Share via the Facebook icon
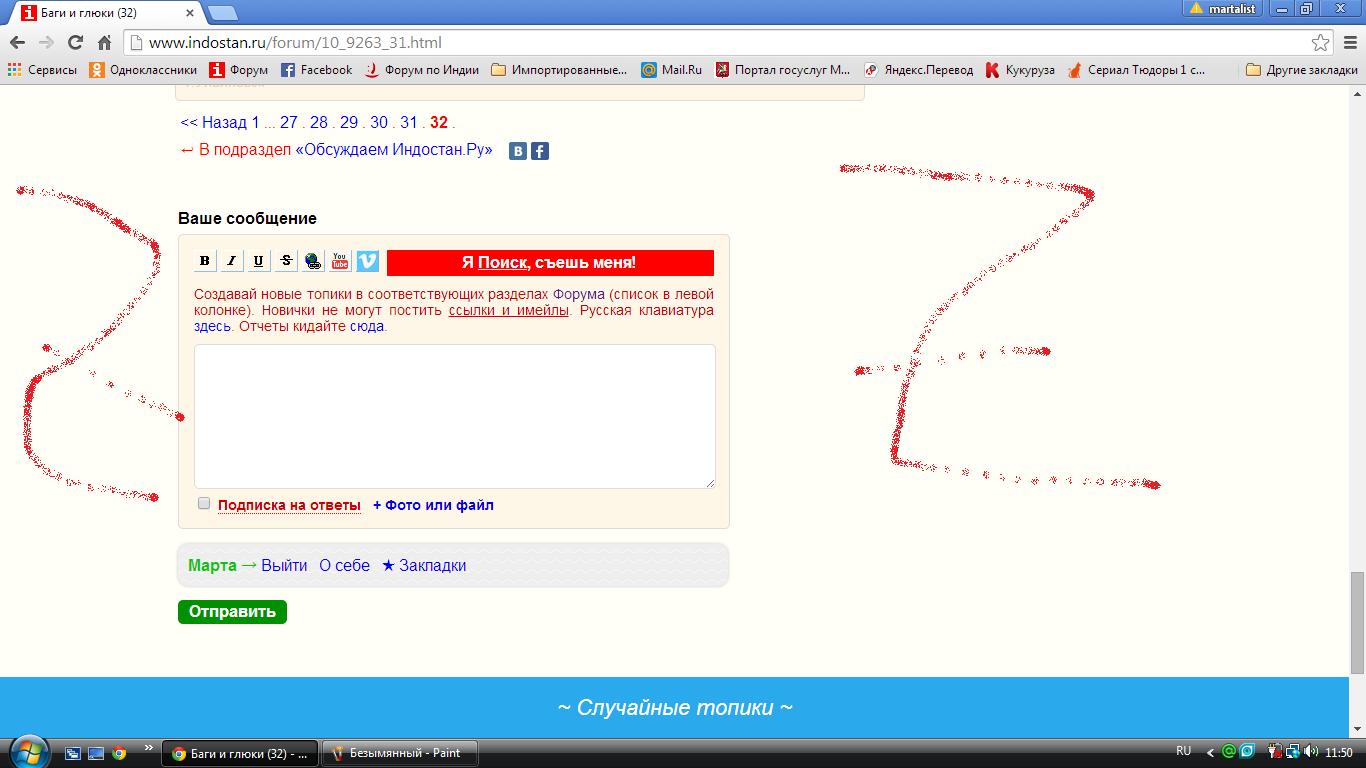This screenshot has height=768, width=1366. tap(539, 151)
